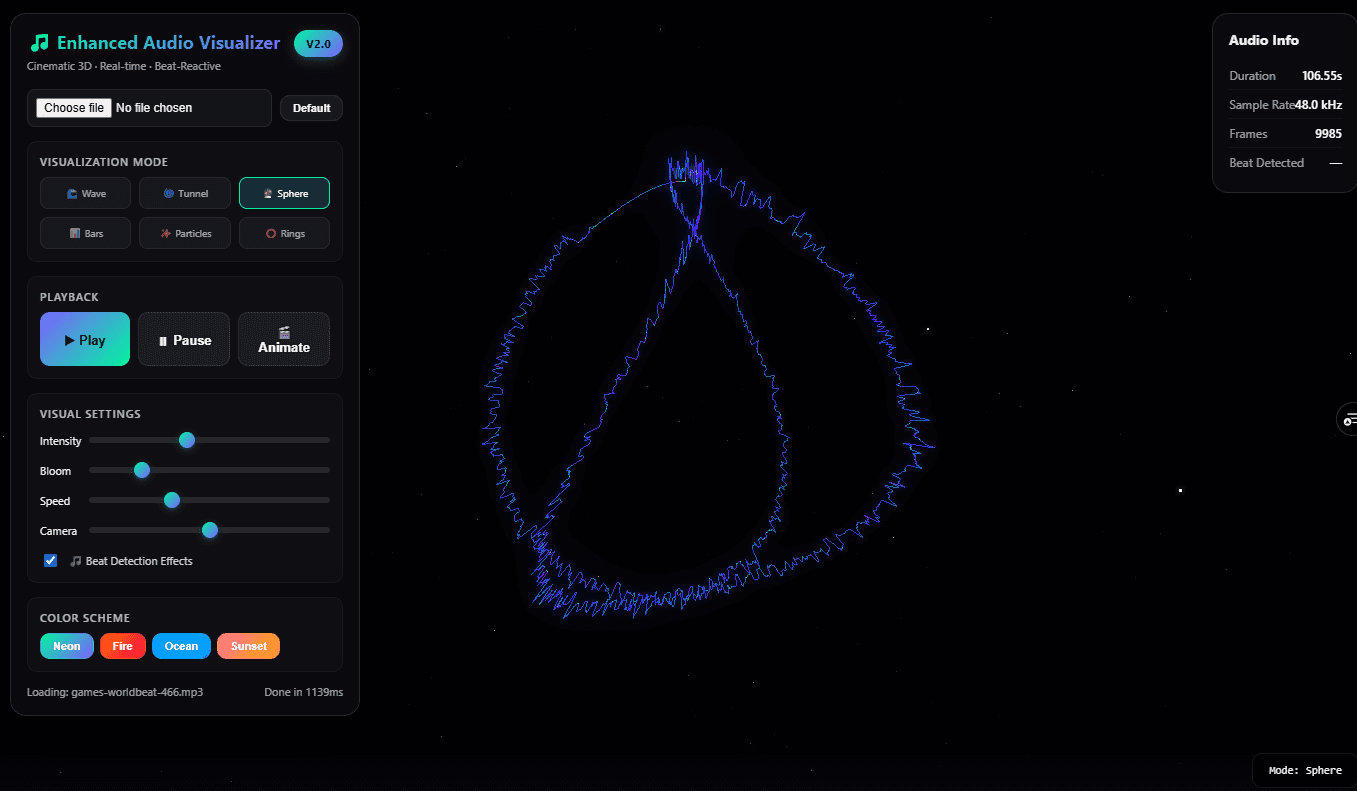
Task: Open the Choose file dialog
Action: click(x=73, y=107)
